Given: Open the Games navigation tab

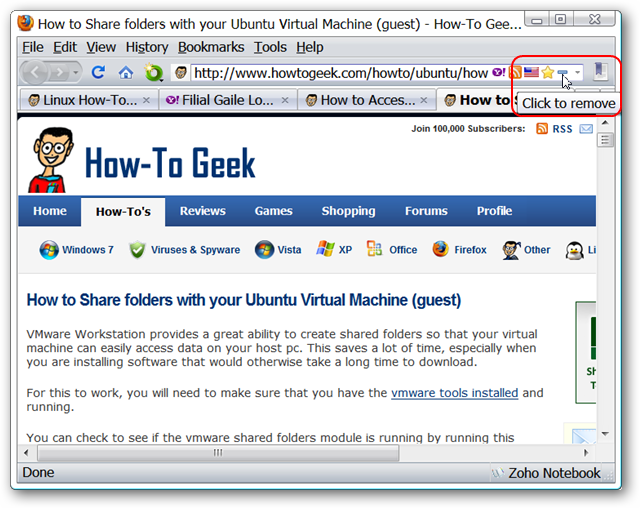Looking at the screenshot, I should coord(273,211).
